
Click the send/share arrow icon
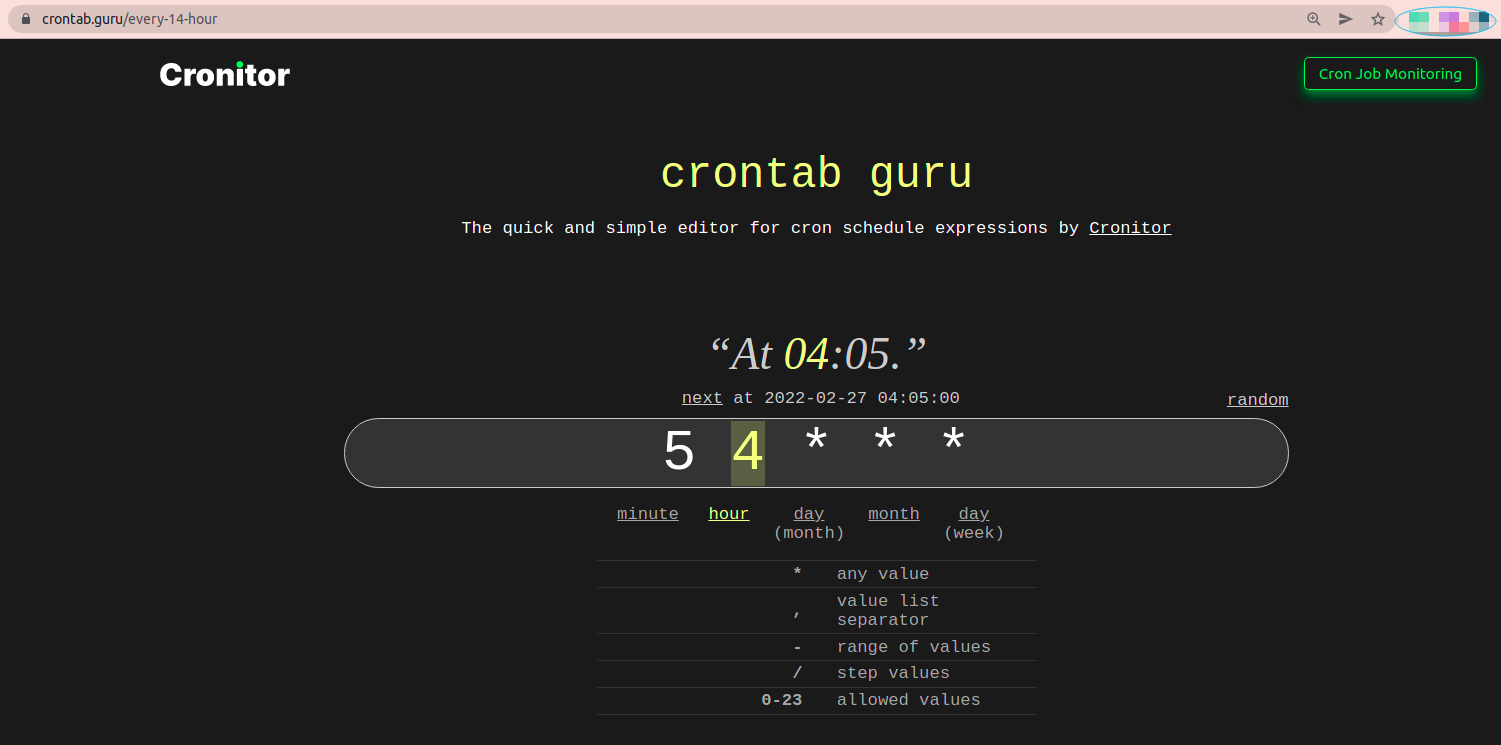coord(1346,19)
